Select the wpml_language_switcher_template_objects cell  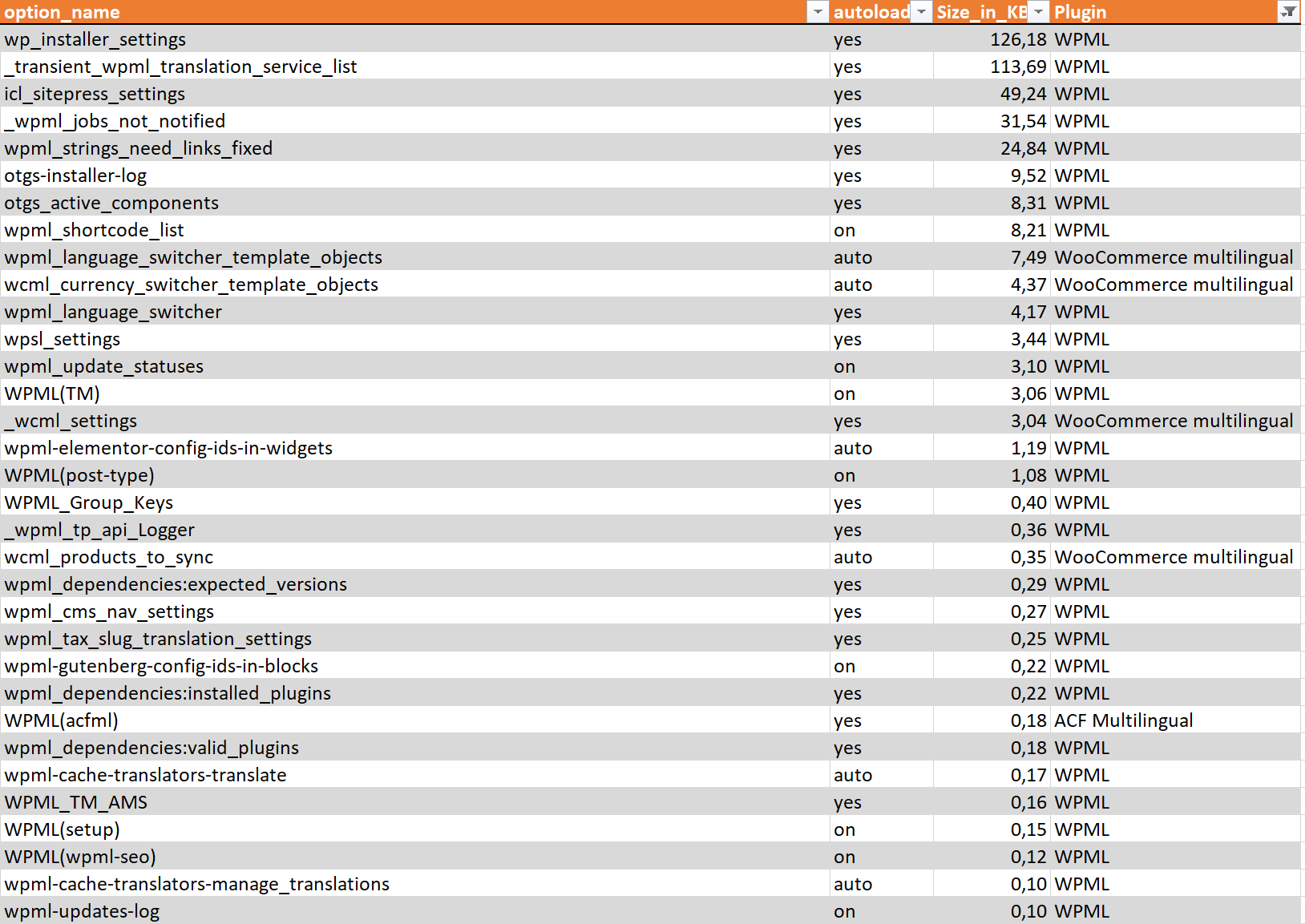coord(415,257)
